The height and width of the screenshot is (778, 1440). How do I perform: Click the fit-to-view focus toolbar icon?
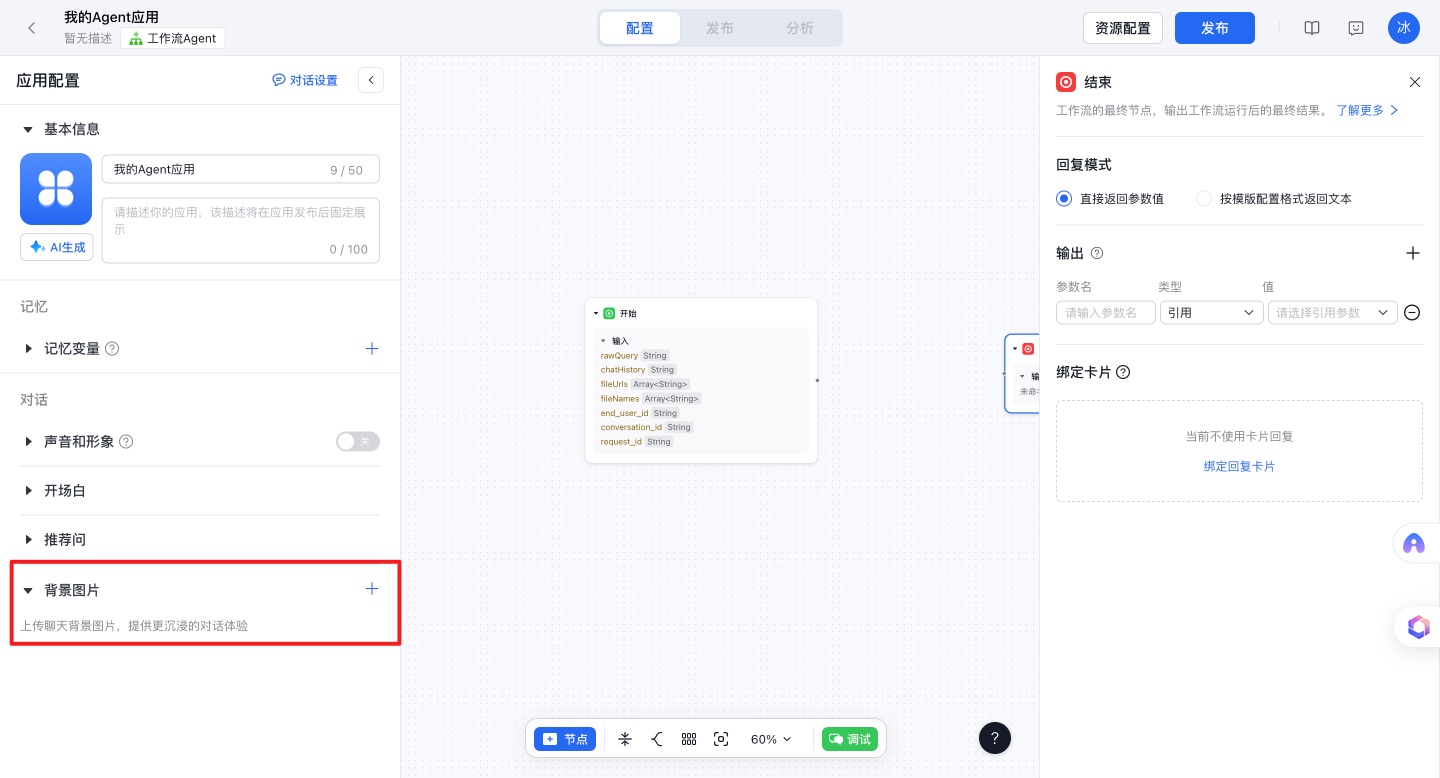click(721, 739)
